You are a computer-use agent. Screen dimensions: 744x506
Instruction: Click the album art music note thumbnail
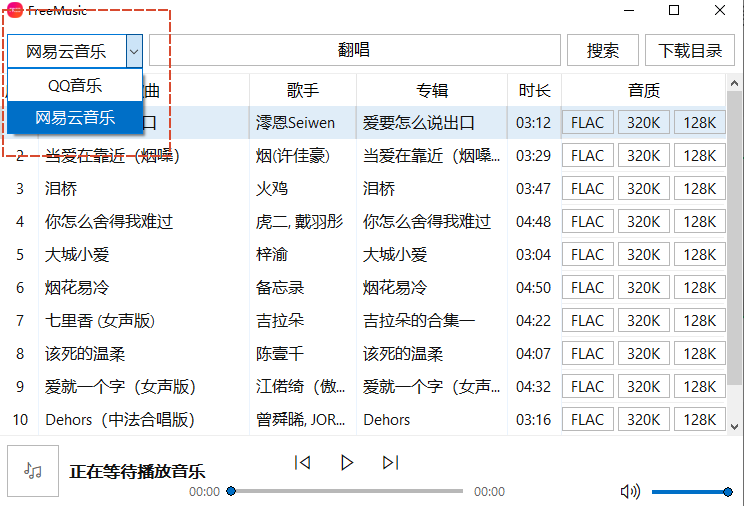point(33,471)
